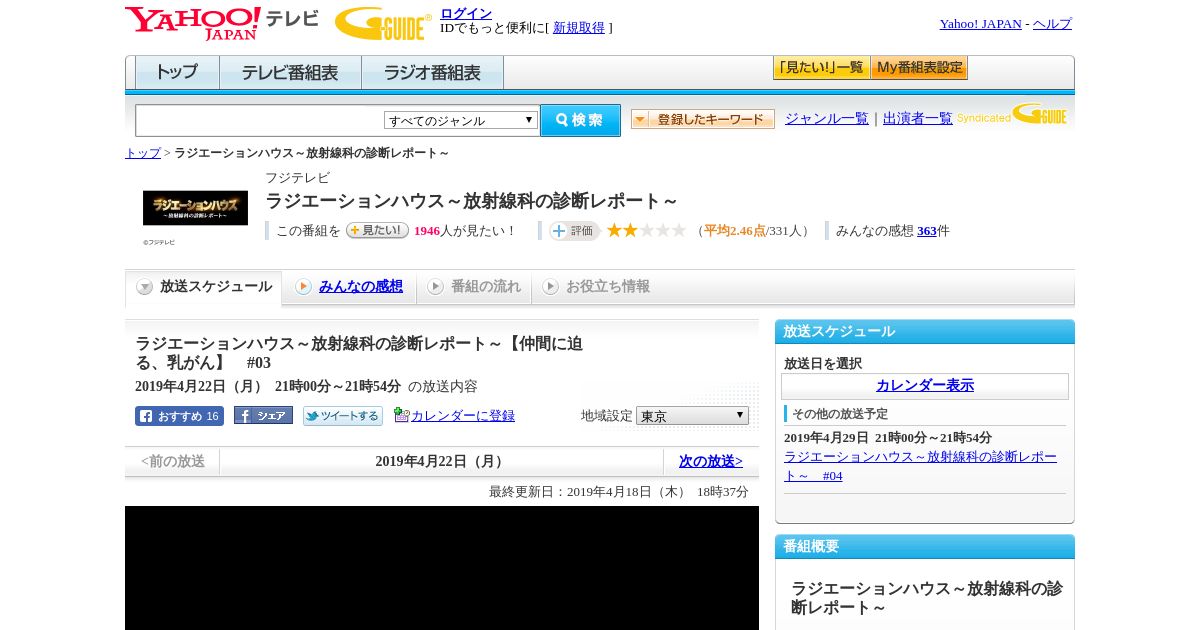Click the 検索 search button
Viewport: 1200px width, 630px height.
(580, 120)
